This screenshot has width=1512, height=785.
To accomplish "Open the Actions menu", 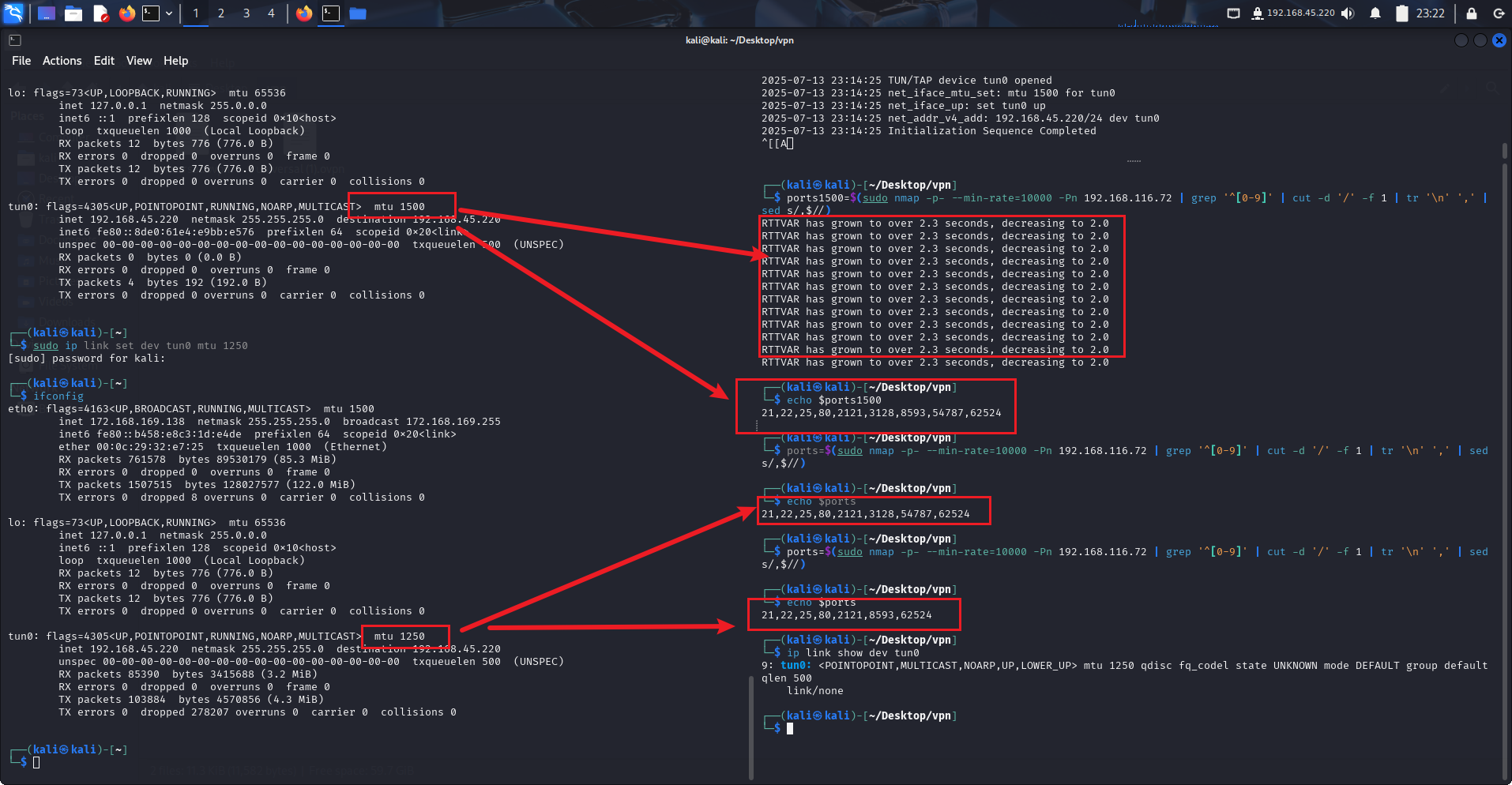I will [x=62, y=61].
